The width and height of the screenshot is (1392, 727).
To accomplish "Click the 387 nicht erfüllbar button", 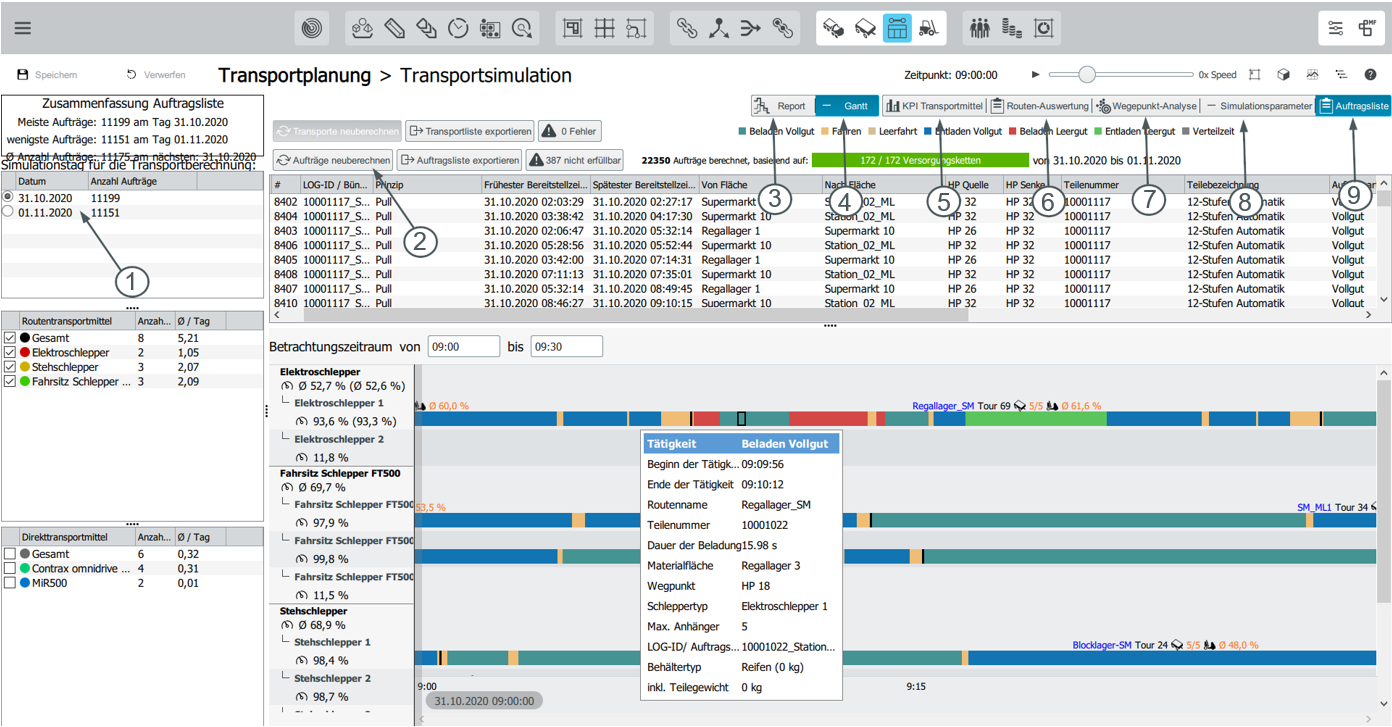I will 575,160.
